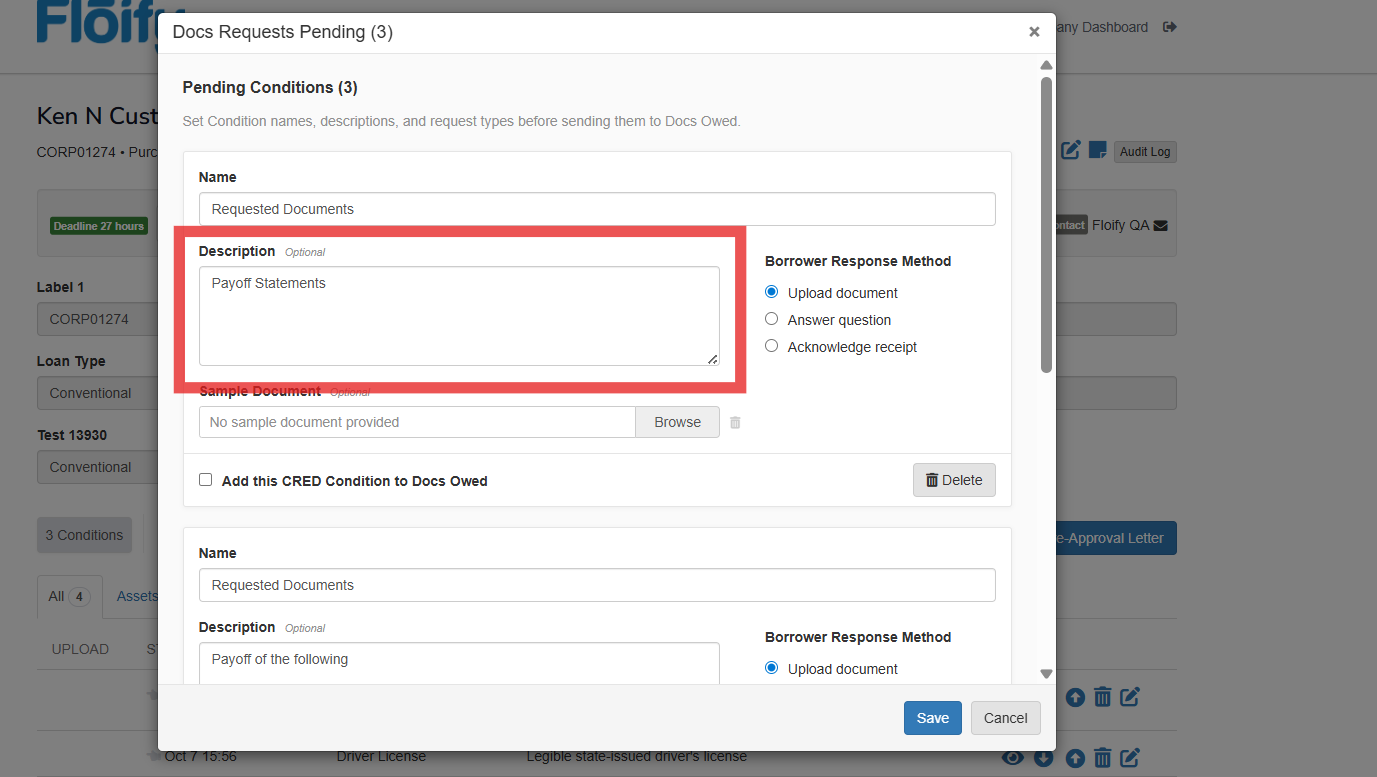Expand the Test 13930 dropdown
The height and width of the screenshot is (777, 1377).
pyautogui.click(x=97, y=467)
